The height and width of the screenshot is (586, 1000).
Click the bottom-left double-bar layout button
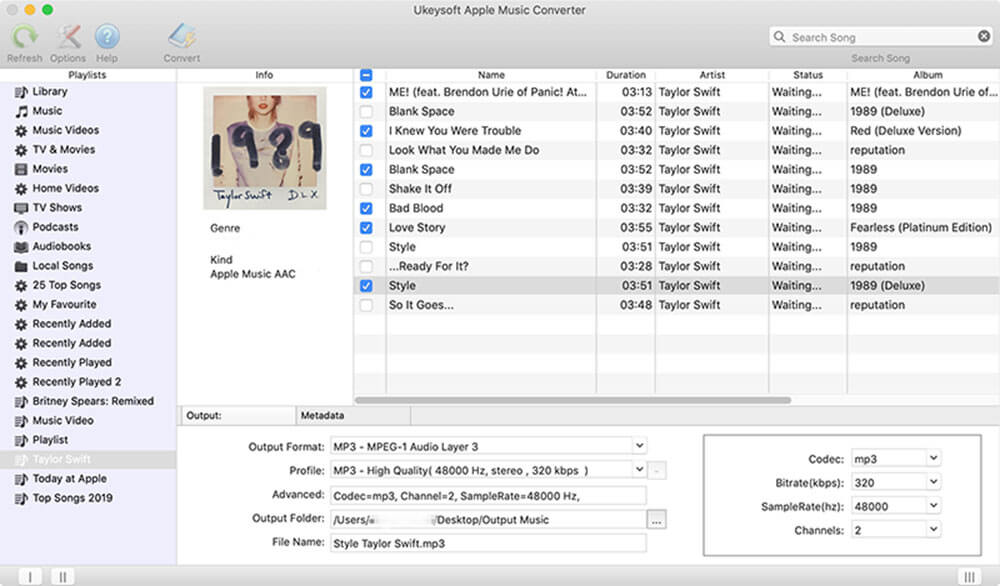tap(62, 576)
